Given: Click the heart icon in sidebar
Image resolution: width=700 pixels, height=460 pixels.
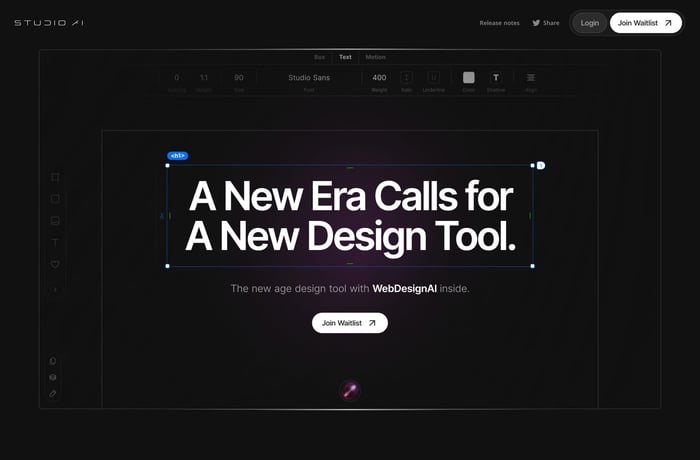Looking at the screenshot, I should tap(55, 264).
